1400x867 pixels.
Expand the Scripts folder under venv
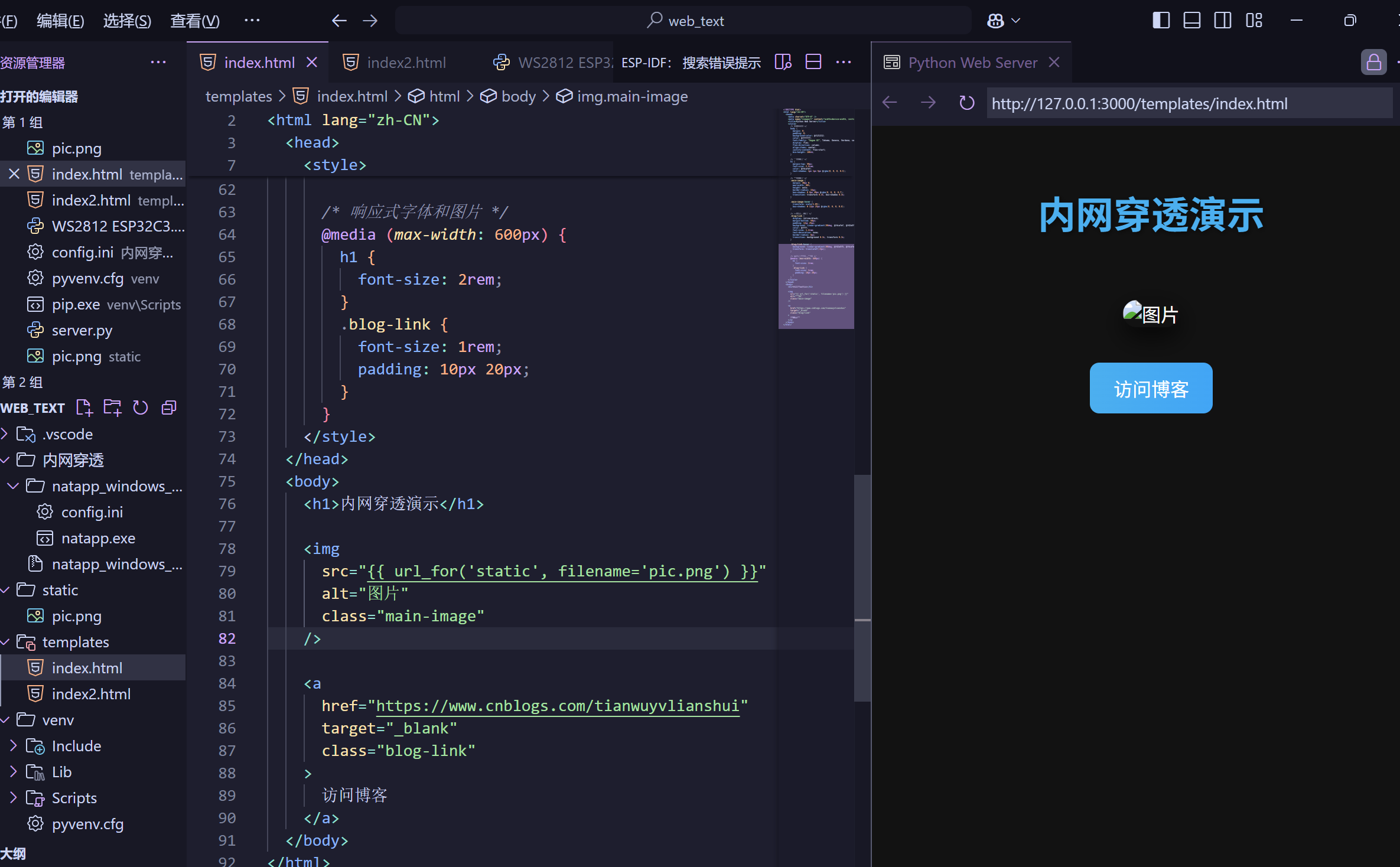[x=74, y=798]
